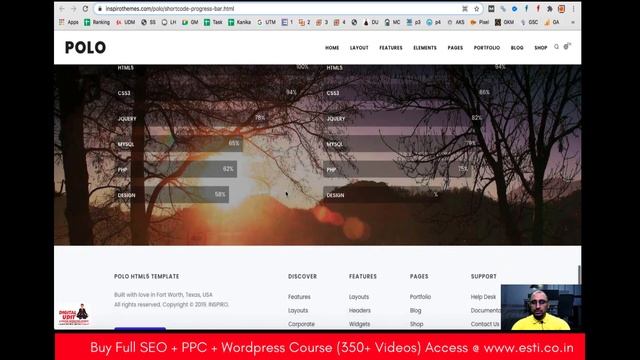This screenshot has width=640, height=360.
Task: Click the Digital Udit logo overlay
Action: click(73, 315)
